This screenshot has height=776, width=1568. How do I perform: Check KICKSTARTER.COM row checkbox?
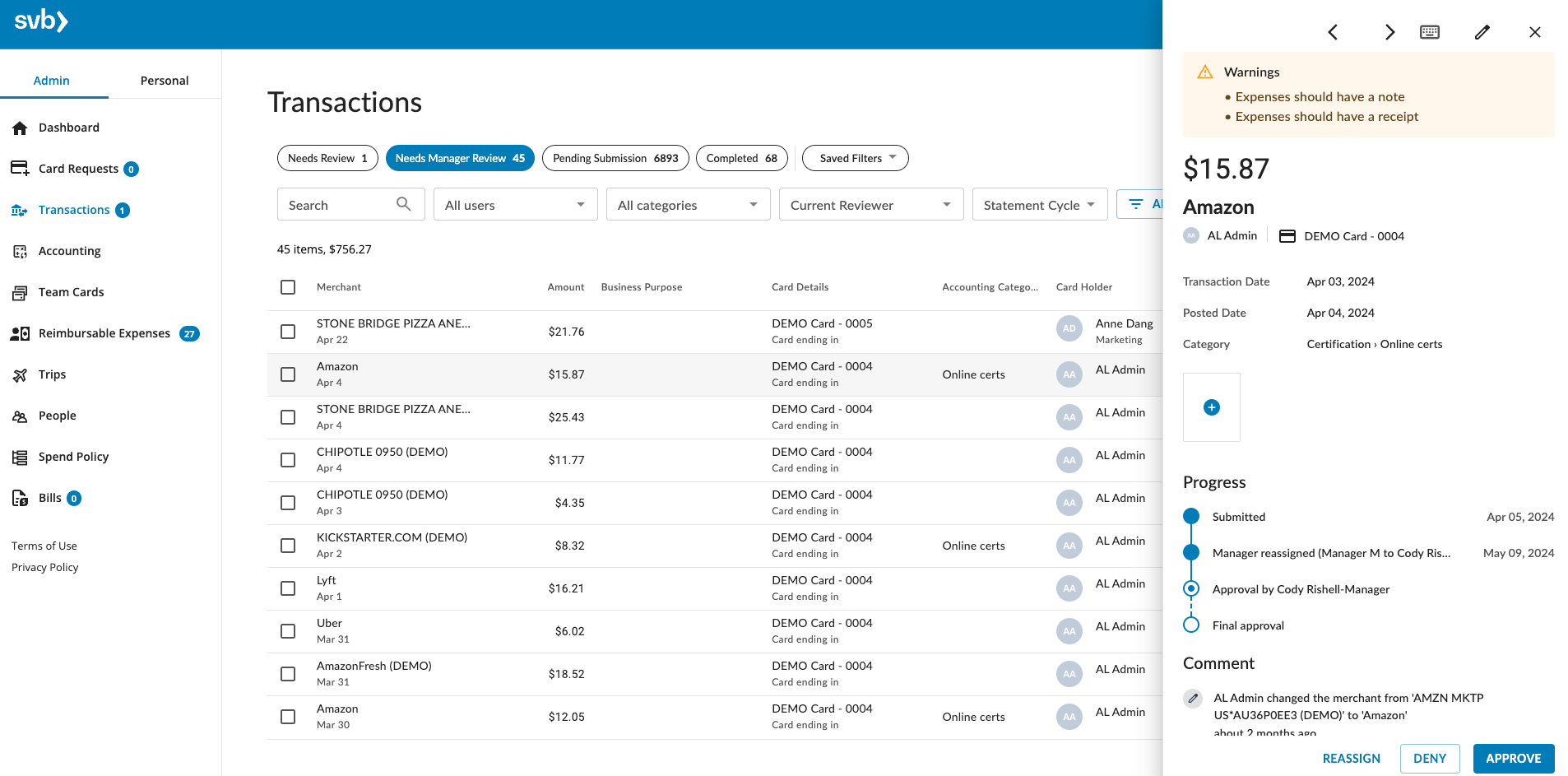click(x=288, y=546)
